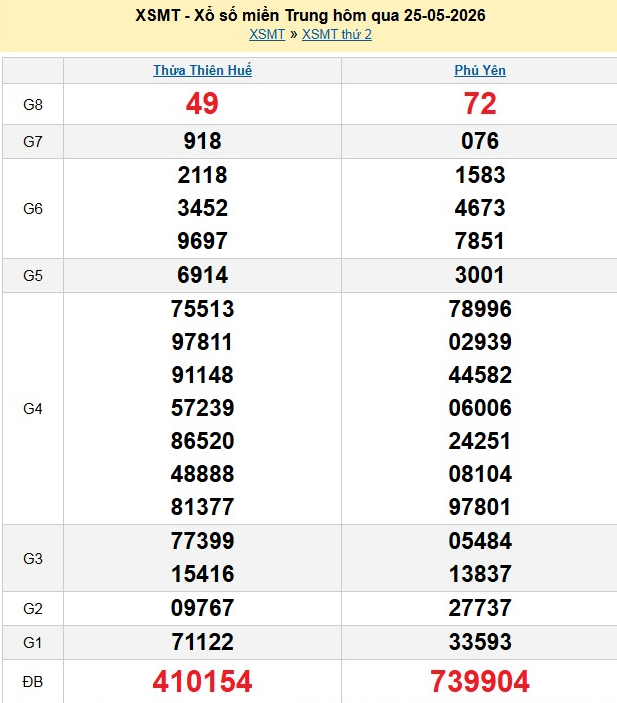The image size is (617, 703).
Task: Click G4 number 48888
Action: pos(202,474)
